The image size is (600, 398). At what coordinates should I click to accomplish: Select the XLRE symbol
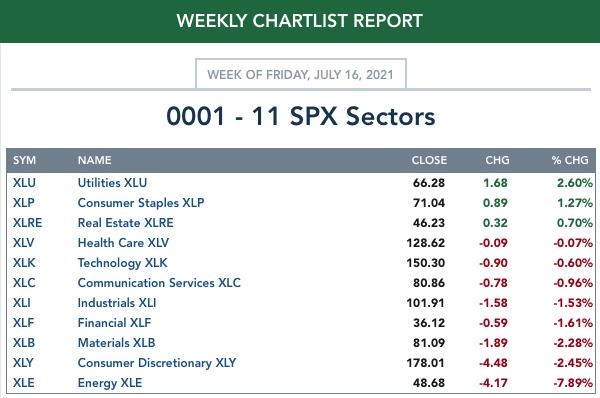[27, 223]
